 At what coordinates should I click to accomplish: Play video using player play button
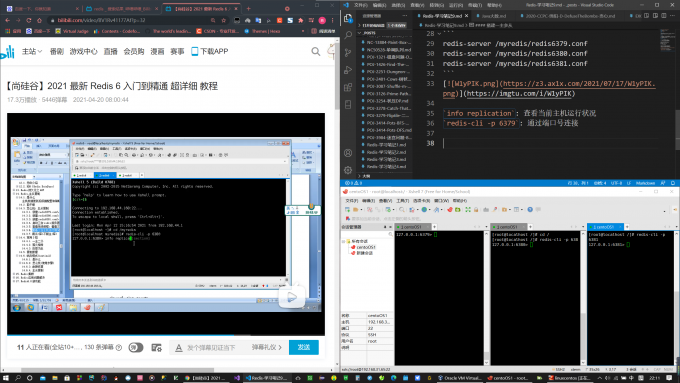point(292,298)
